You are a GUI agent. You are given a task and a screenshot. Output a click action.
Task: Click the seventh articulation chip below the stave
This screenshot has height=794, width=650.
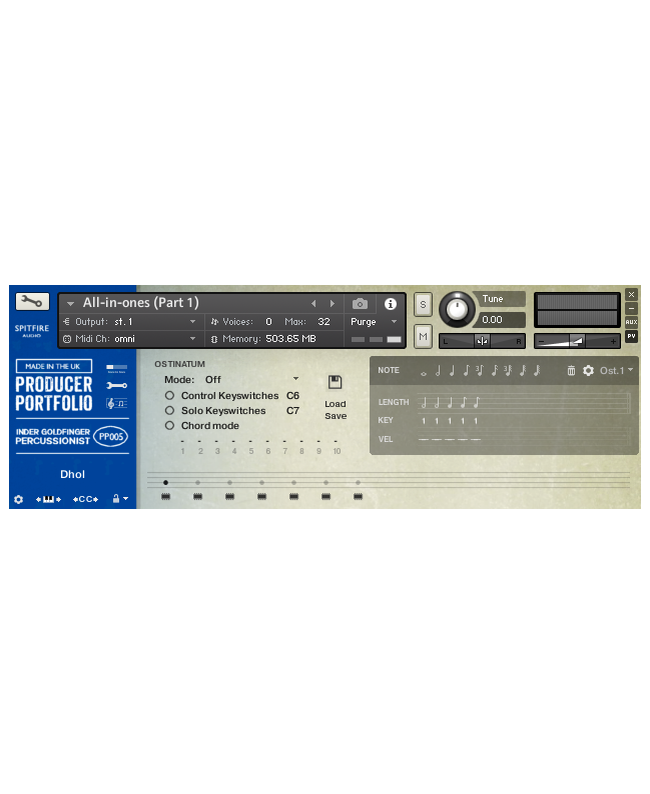pyautogui.click(x=358, y=497)
